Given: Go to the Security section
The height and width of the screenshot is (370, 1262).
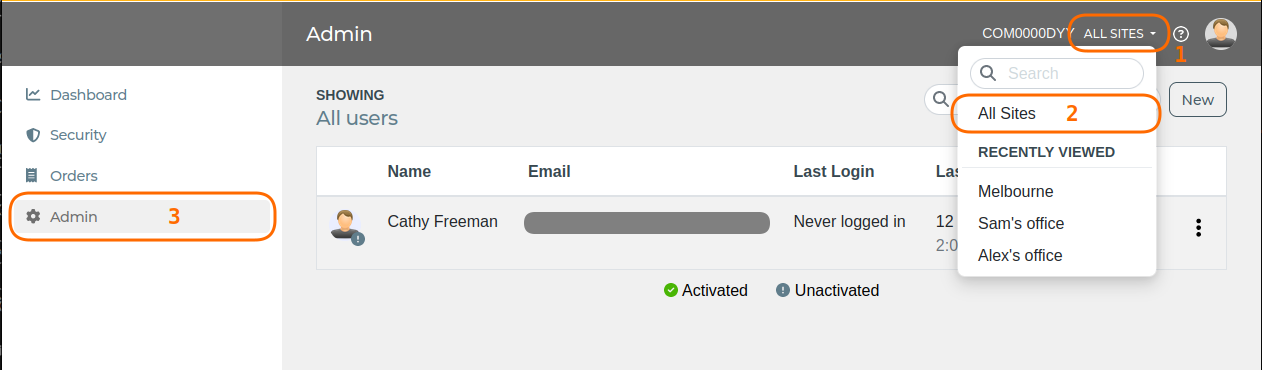Looking at the screenshot, I should (x=78, y=135).
